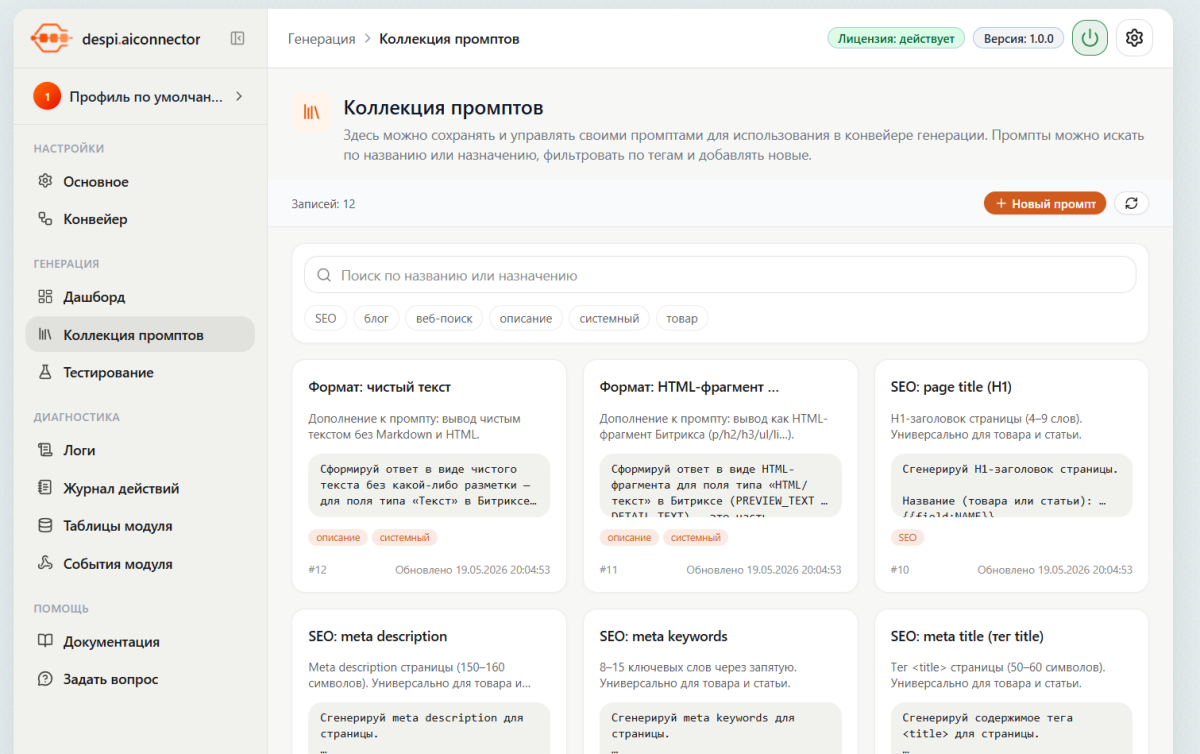Viewport: 1200px width, 754px height.
Task: Click the Версия: 1.0.0 badge
Action: click(x=1018, y=39)
